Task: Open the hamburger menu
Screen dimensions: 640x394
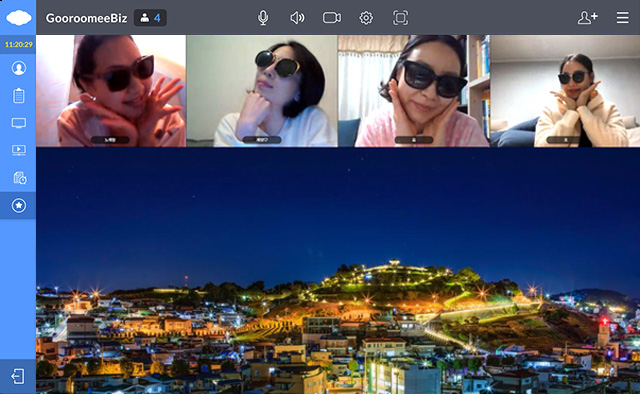Action: pos(622,18)
